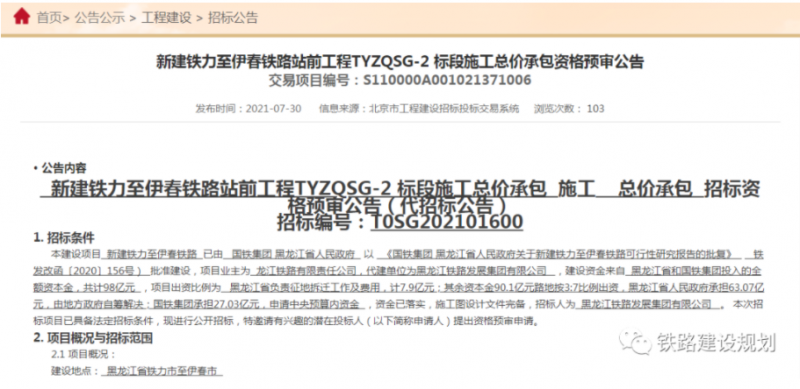This screenshot has height=389, width=800.
Task: Click the 信息来源 Beijing trading system text
Action: [419, 109]
